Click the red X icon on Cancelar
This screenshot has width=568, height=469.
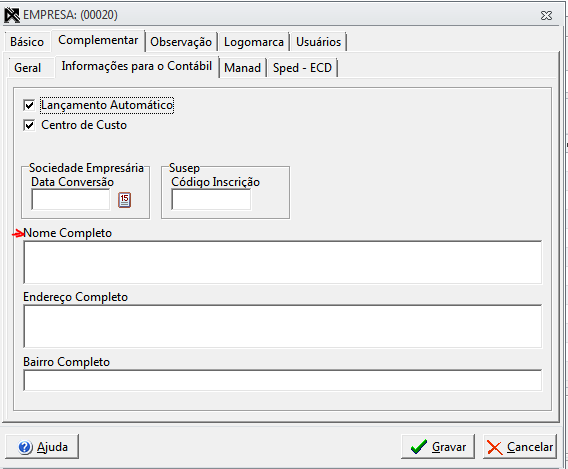click(x=494, y=447)
